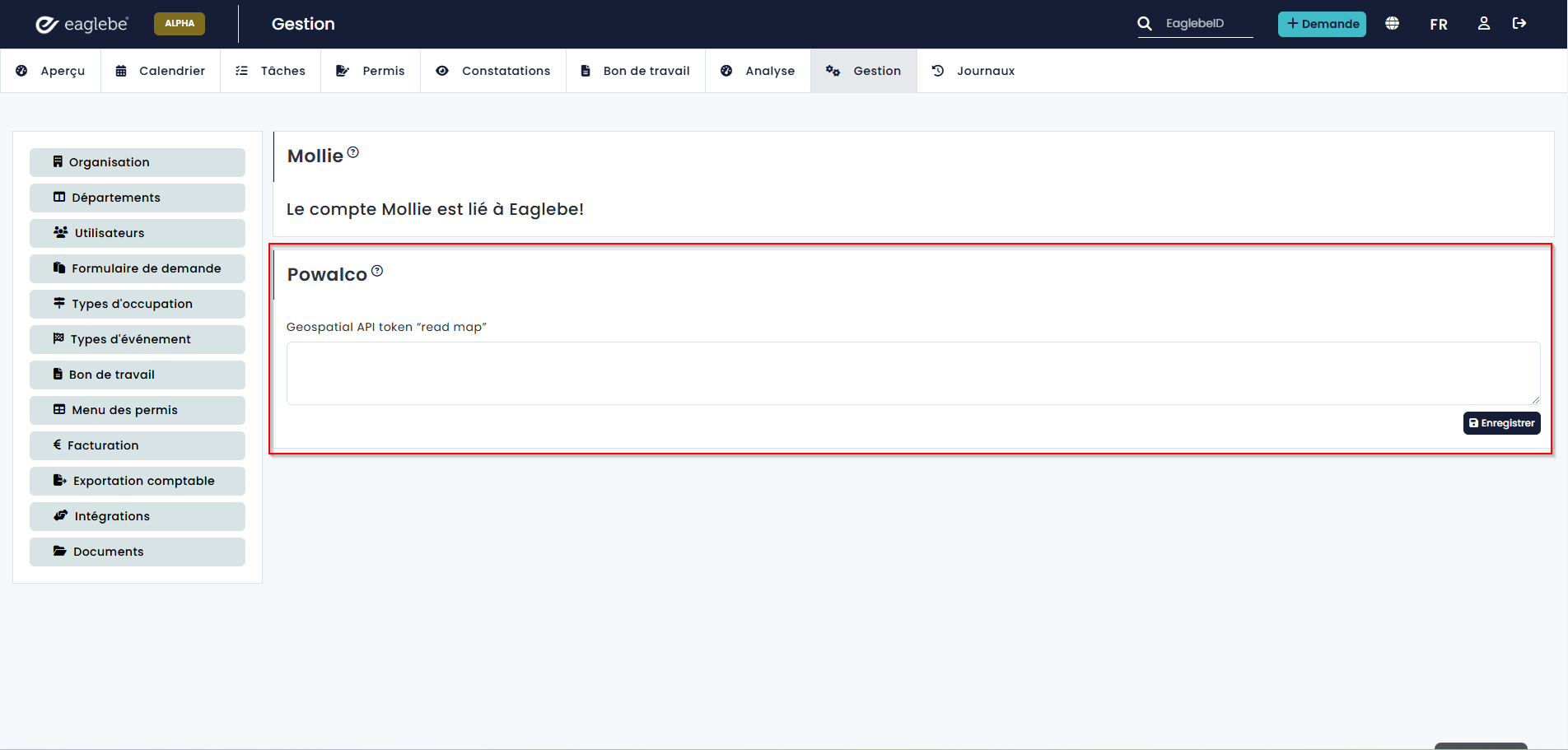Open Facturation settings
This screenshot has height=750, width=1568.
click(x=138, y=445)
